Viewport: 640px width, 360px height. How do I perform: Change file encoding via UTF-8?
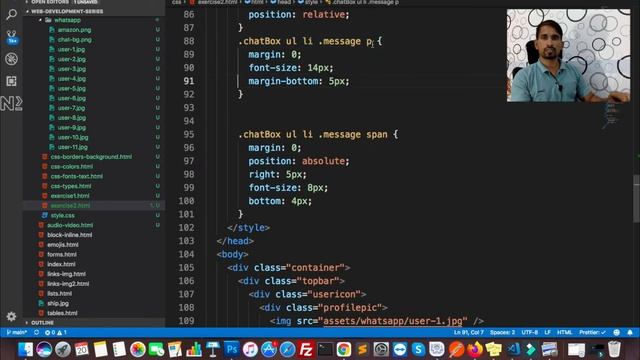[x=530, y=333]
